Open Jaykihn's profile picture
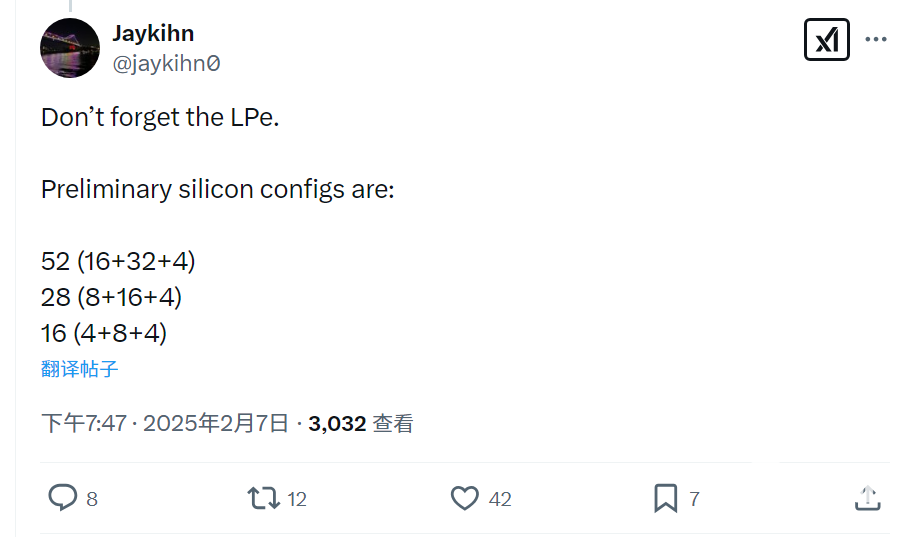Screen dimensions: 906x537 tap(70, 48)
